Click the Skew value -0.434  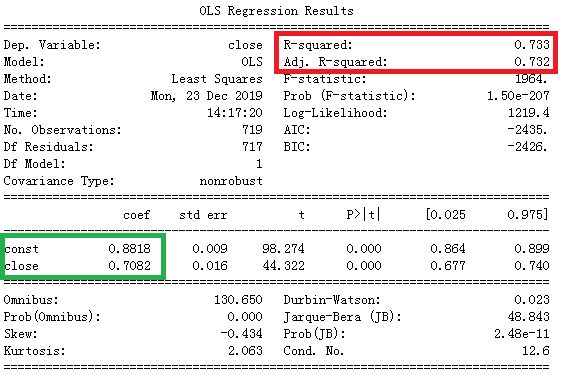pos(241,334)
